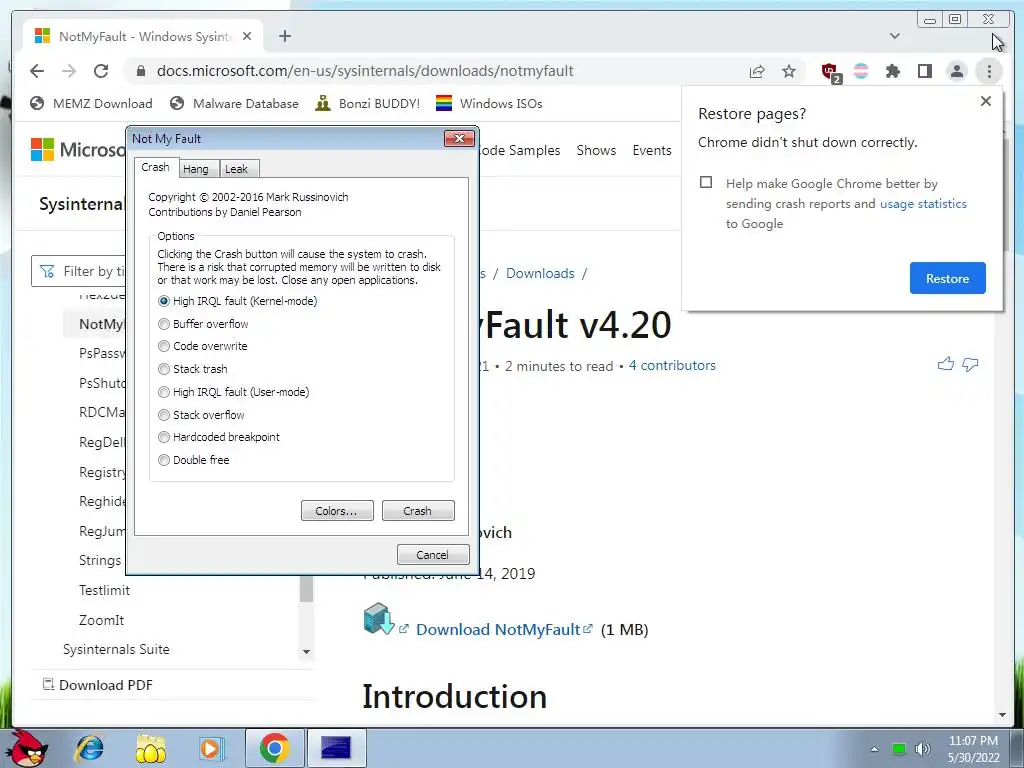Open the share page icon in address bar
This screenshot has width=1024, height=768.
(x=757, y=71)
